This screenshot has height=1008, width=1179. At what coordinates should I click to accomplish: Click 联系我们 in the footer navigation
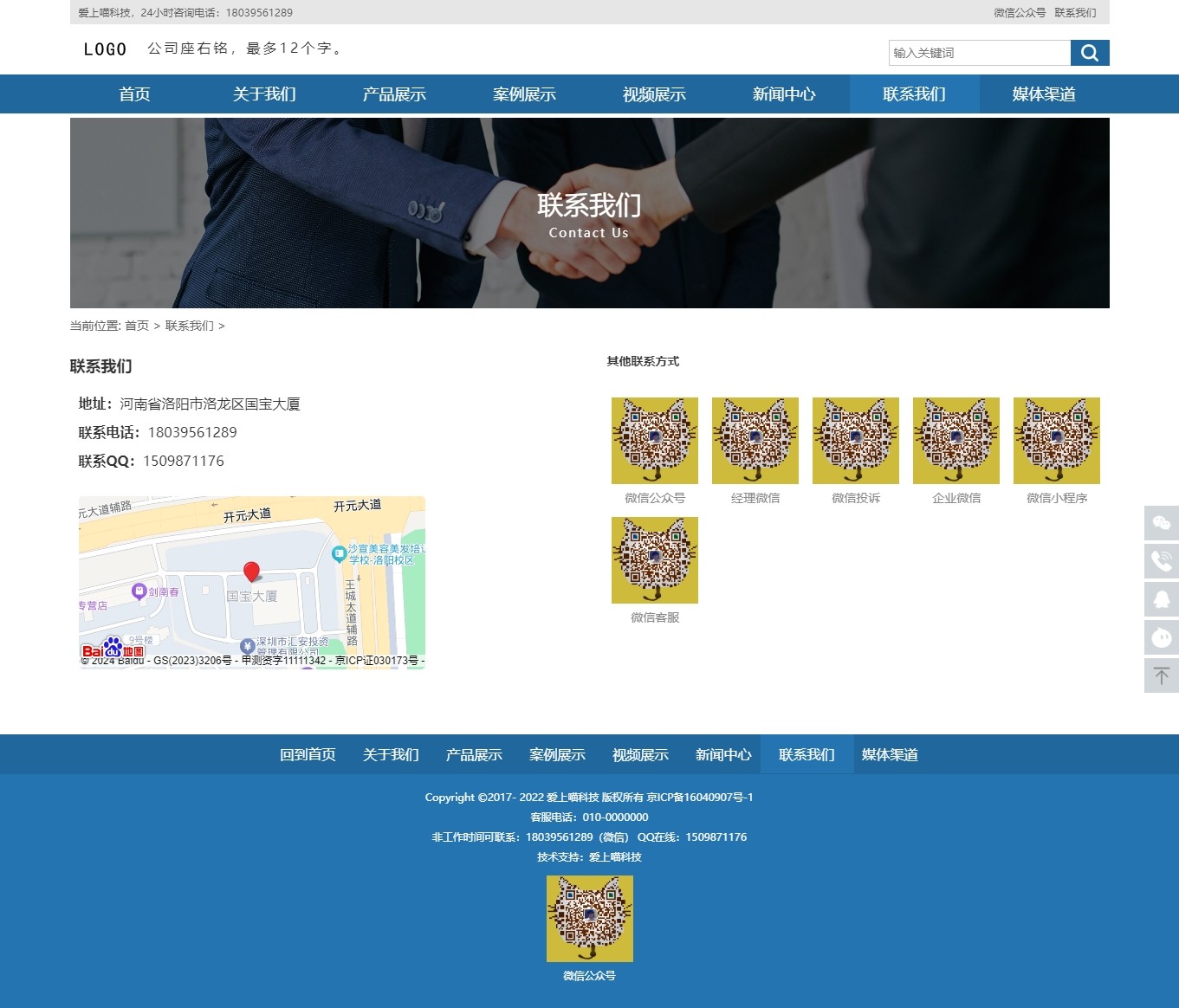click(807, 755)
